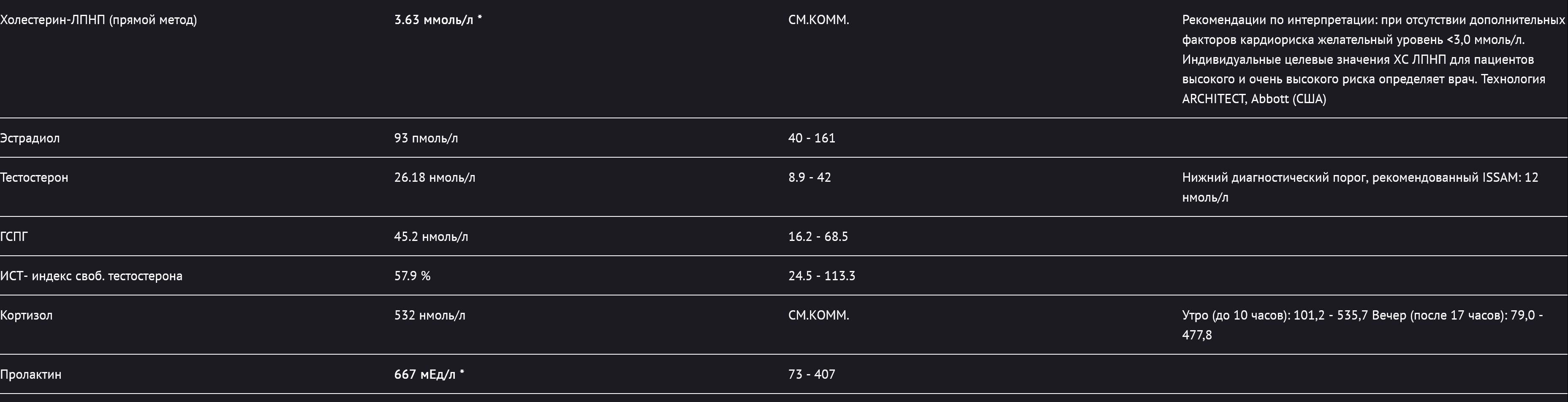Click the 667 мЕд/л prolactin value

pos(429,375)
